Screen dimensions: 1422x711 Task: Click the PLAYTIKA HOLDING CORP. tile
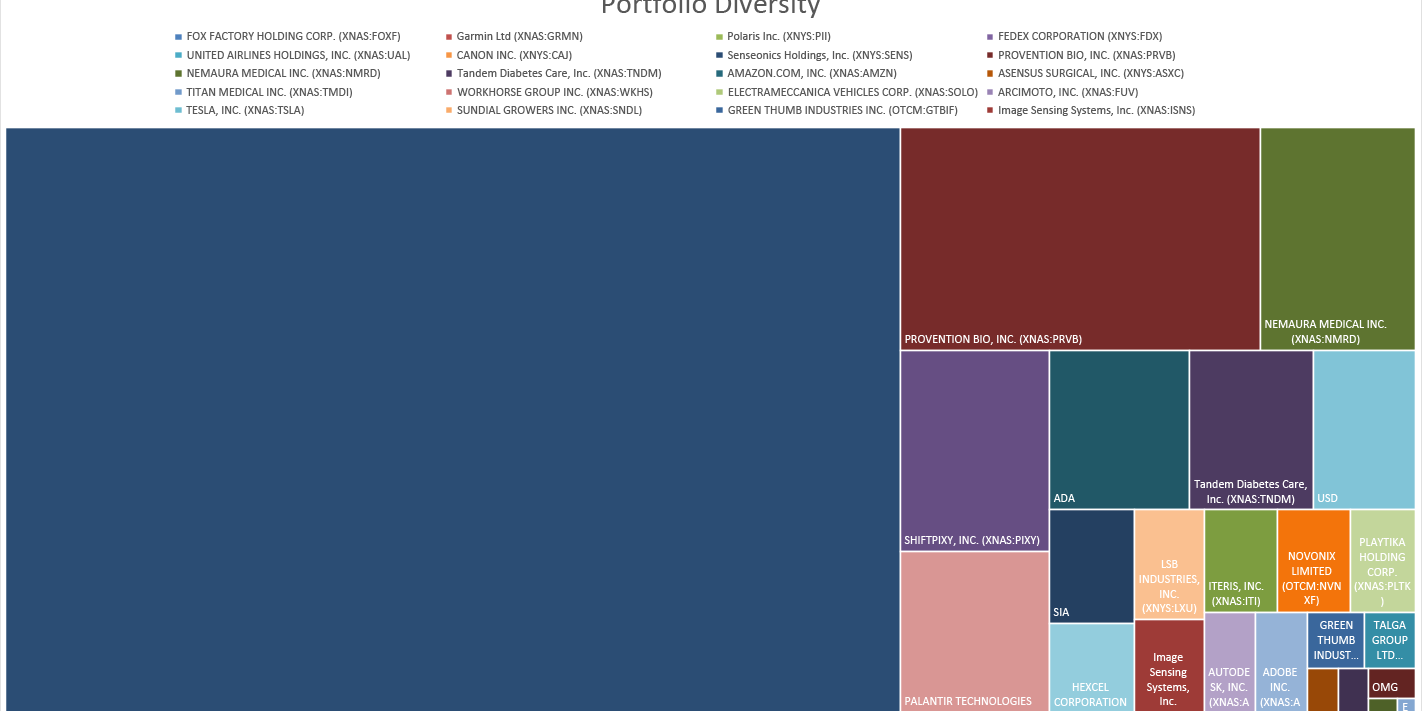click(1382, 560)
